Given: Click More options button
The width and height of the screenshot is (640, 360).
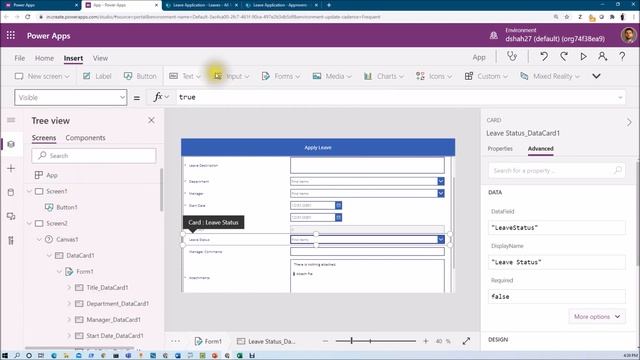Looking at the screenshot, I should click(x=597, y=317).
